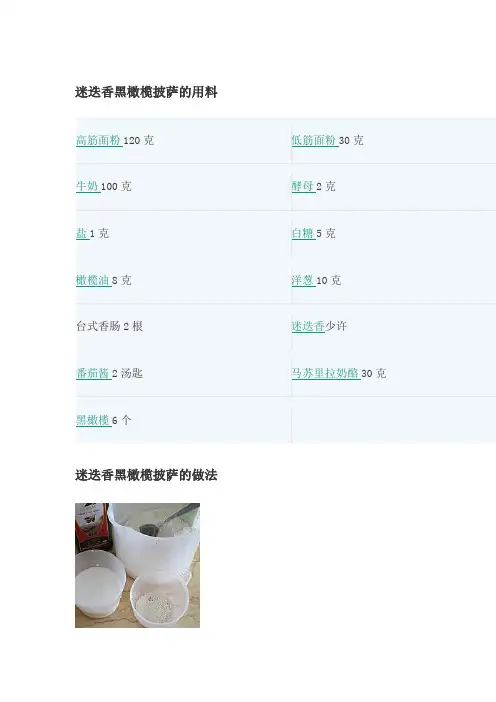Open the 高筋面粉 ingredient link
Screen dimensions: 496x702
click(98, 140)
